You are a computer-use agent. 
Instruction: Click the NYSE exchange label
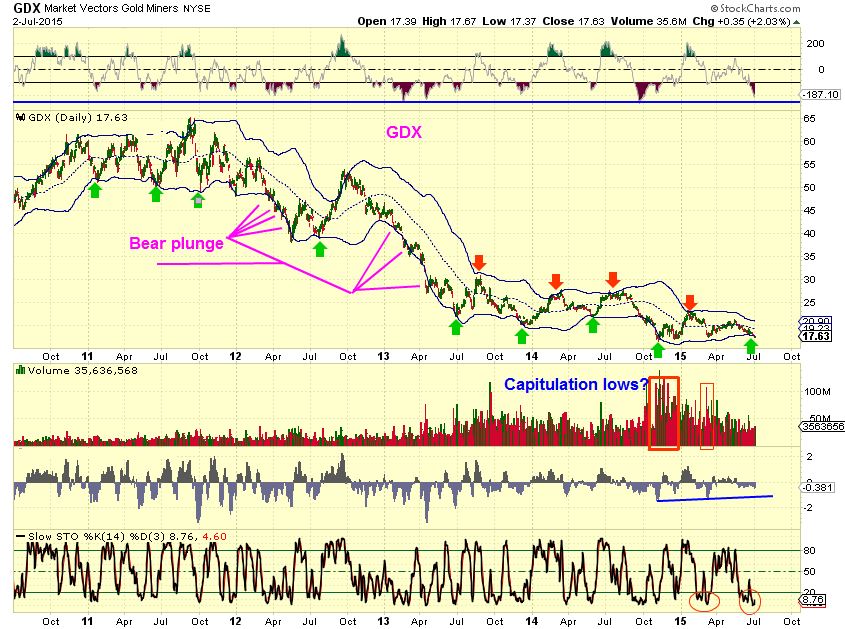click(x=197, y=9)
